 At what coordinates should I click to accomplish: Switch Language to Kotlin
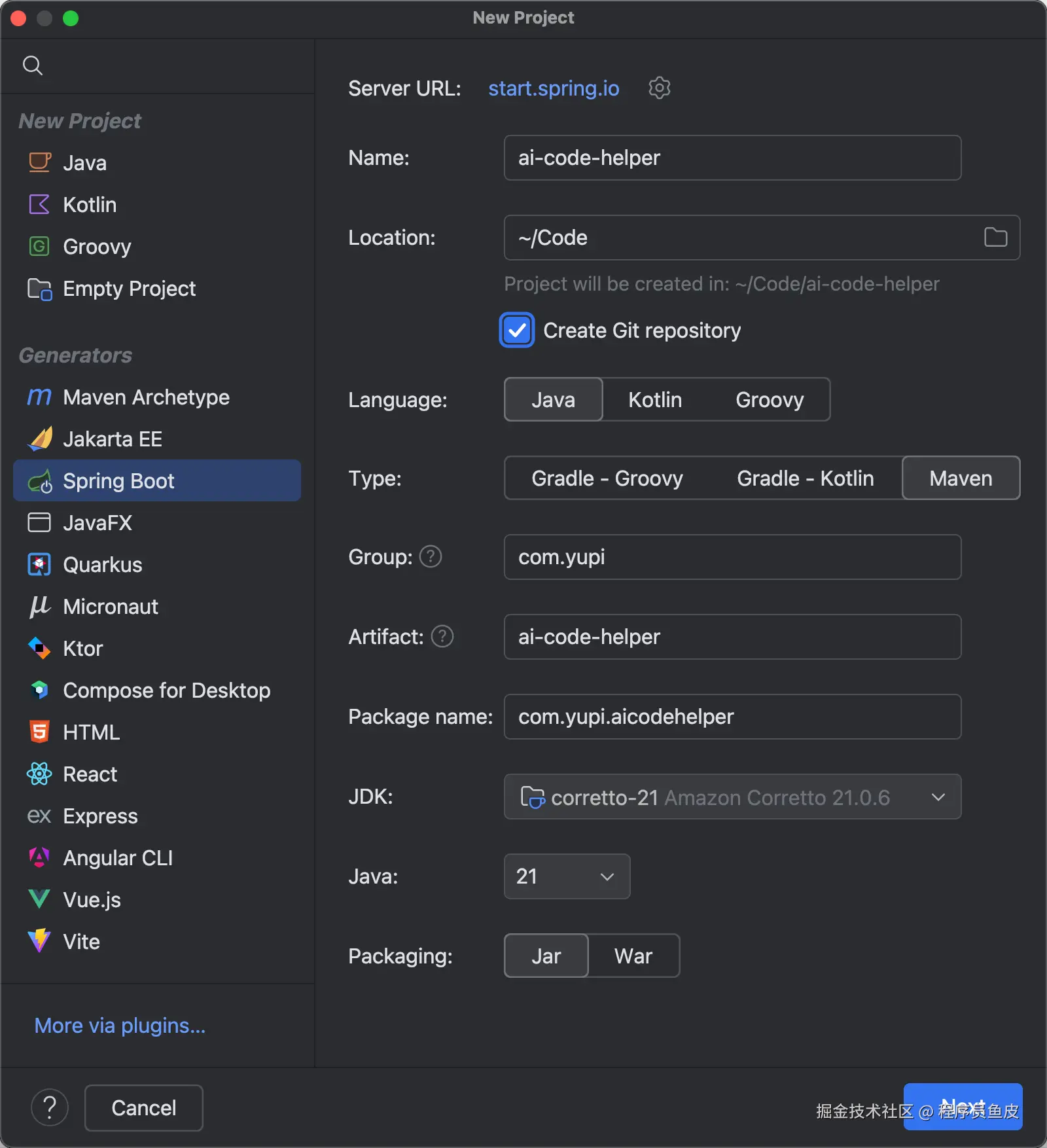pyautogui.click(x=655, y=400)
